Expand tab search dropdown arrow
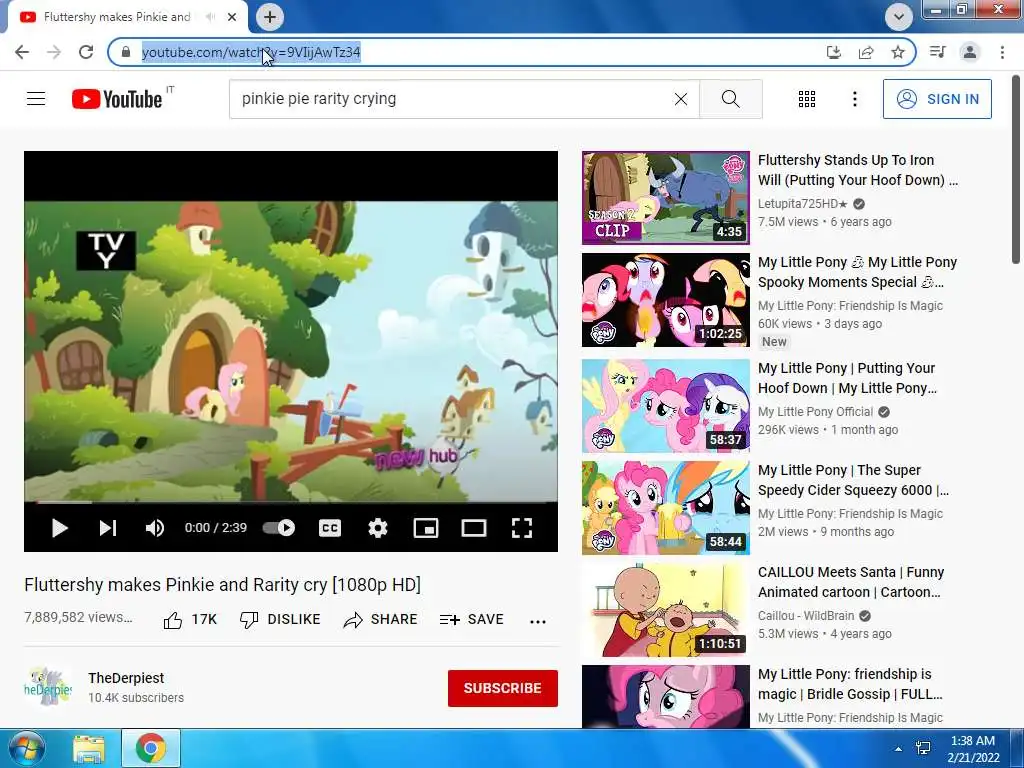 (x=899, y=17)
